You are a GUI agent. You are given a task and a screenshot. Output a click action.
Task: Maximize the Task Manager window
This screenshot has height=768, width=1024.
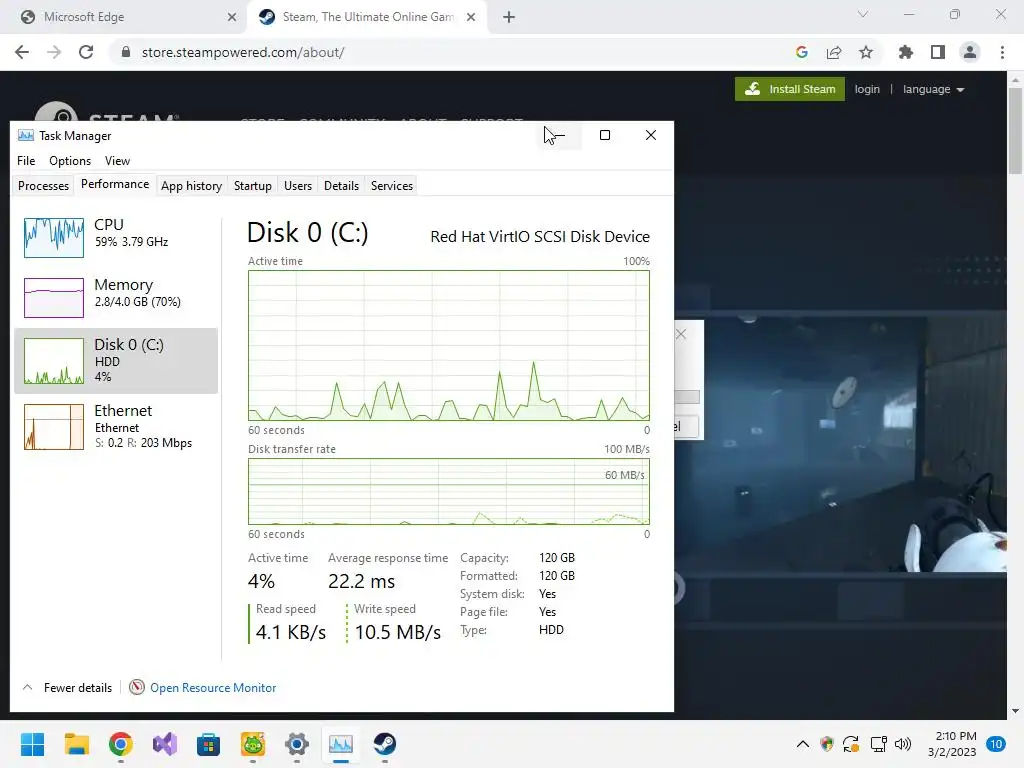pyautogui.click(x=605, y=135)
